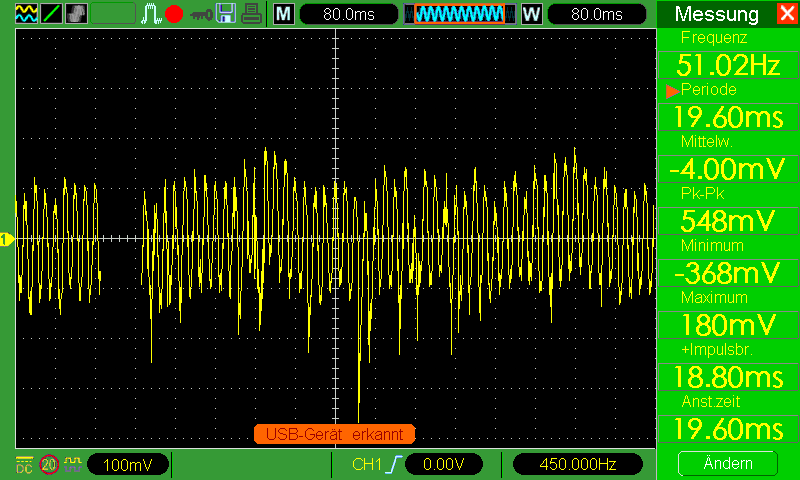Screen dimensions: 800x480
Task: Click the W window timebase icon
Action: pyautogui.click(x=532, y=14)
